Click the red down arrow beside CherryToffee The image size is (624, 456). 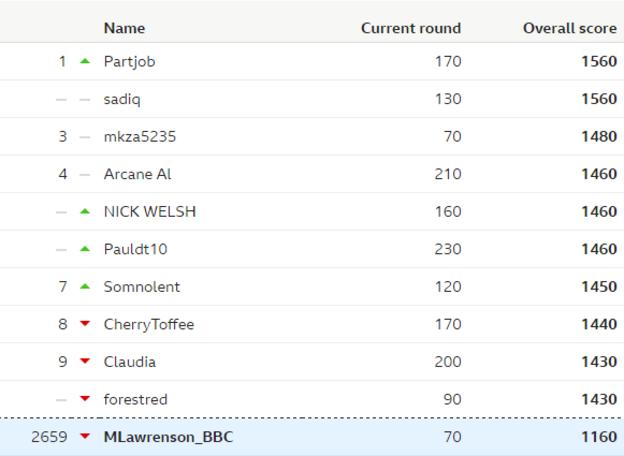click(85, 323)
